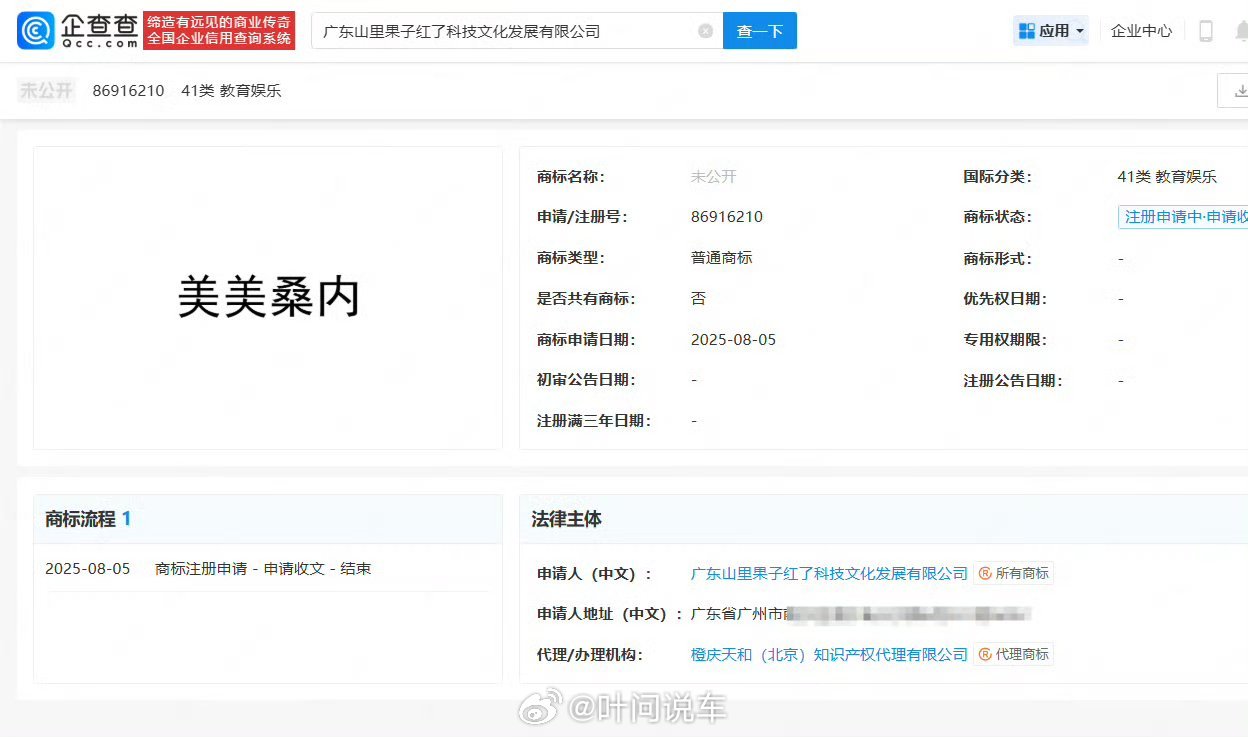Click the 未公开 badge in the title bar
Viewport: 1248px width, 737px height.
click(46, 91)
